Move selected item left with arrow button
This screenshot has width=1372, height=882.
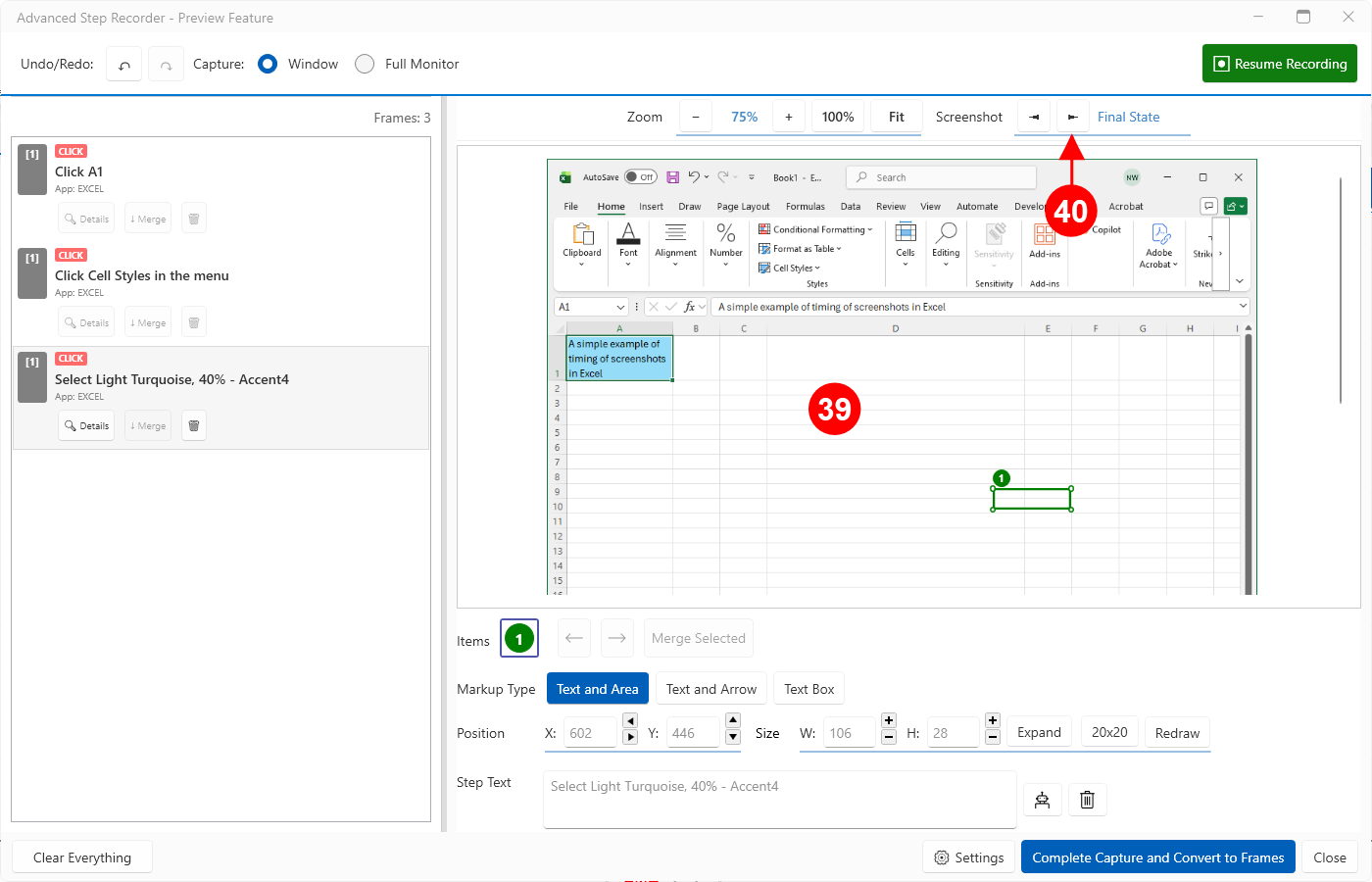pyautogui.click(x=574, y=639)
